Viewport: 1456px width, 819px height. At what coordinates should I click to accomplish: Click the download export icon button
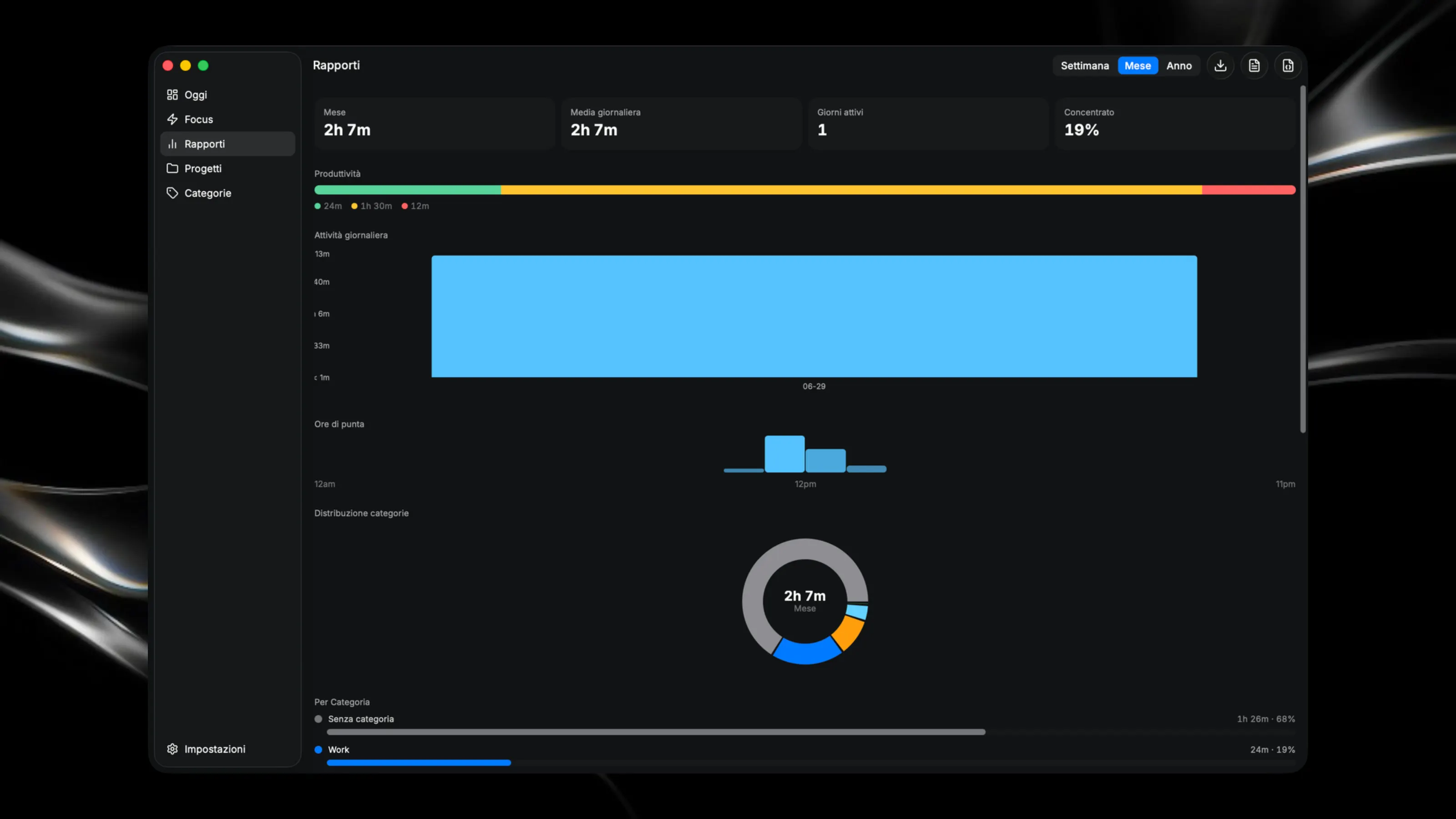(1220, 66)
